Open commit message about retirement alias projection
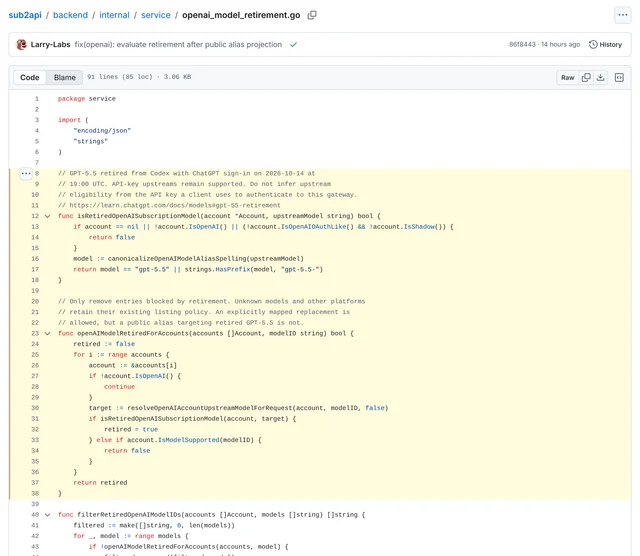Screen dimensions: 640x556 coord(178,44)
